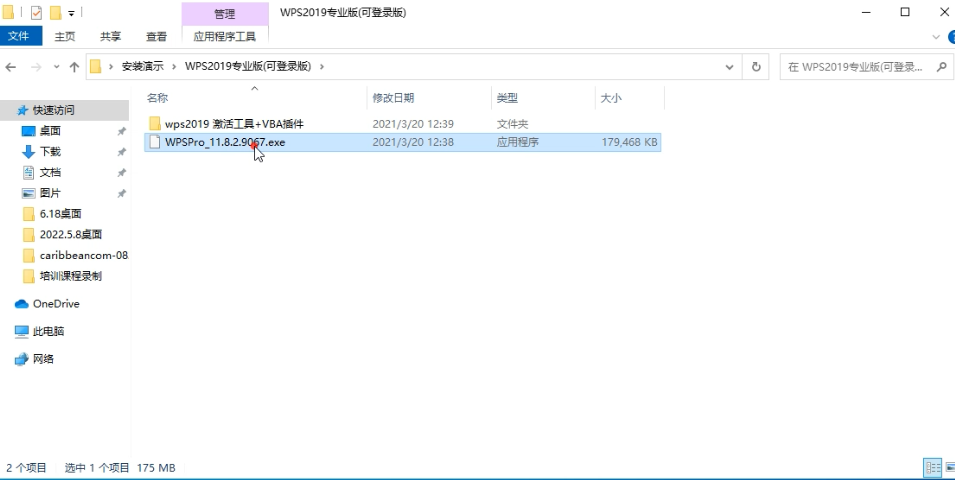This screenshot has width=955, height=480.
Task: Click the pin icon beside 文档
Action: click(121, 172)
